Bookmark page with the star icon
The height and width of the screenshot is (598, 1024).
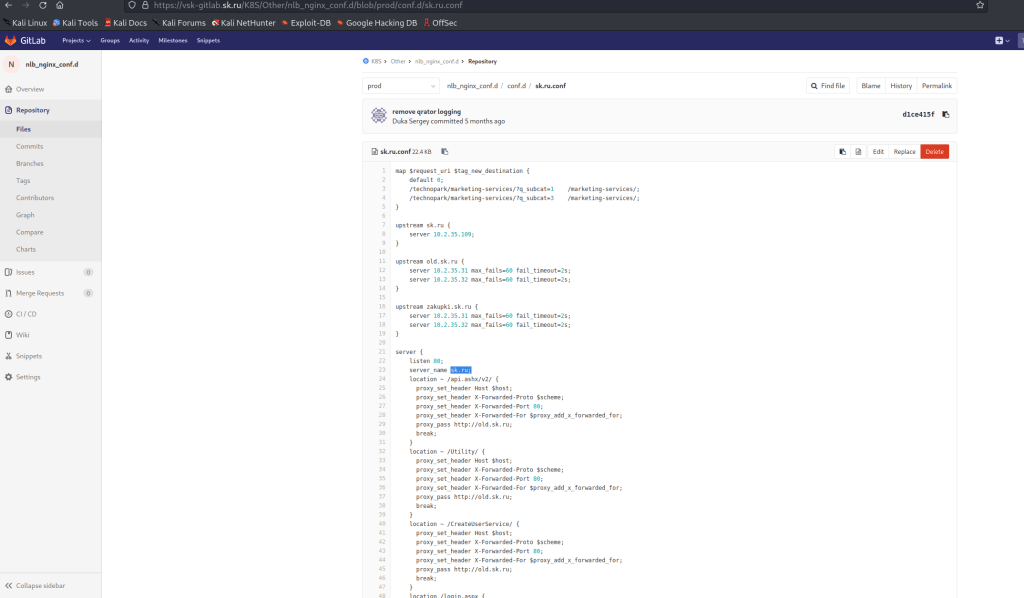coord(979,5)
